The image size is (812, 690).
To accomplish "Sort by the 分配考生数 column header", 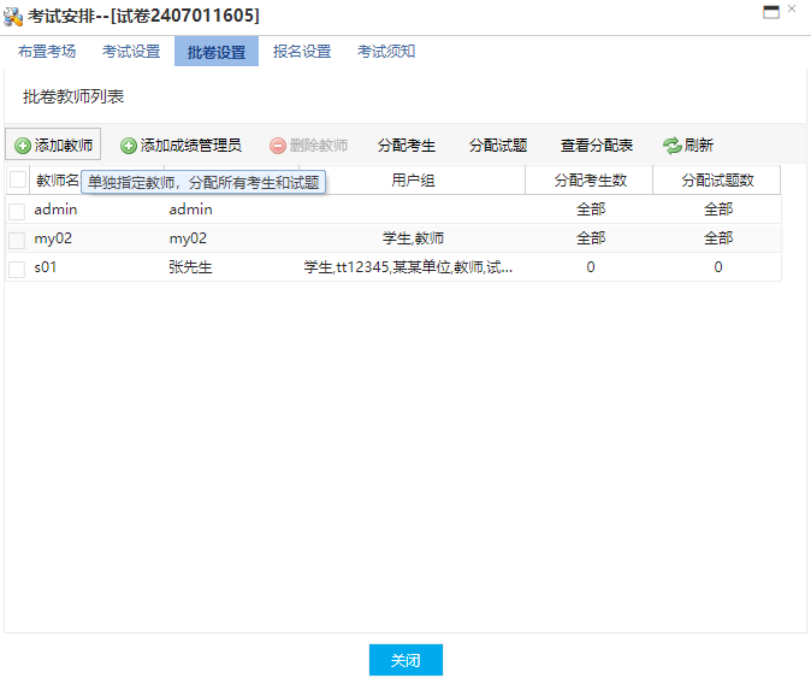I will (590, 181).
